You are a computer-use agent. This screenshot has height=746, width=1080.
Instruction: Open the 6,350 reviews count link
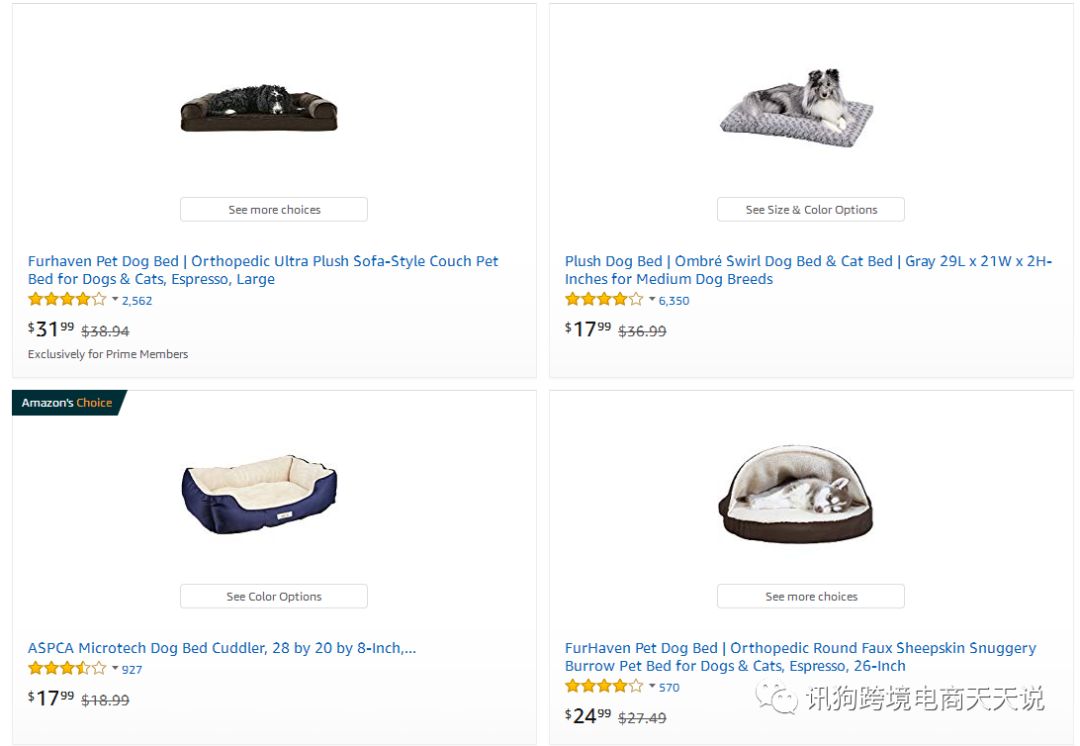[x=674, y=301]
